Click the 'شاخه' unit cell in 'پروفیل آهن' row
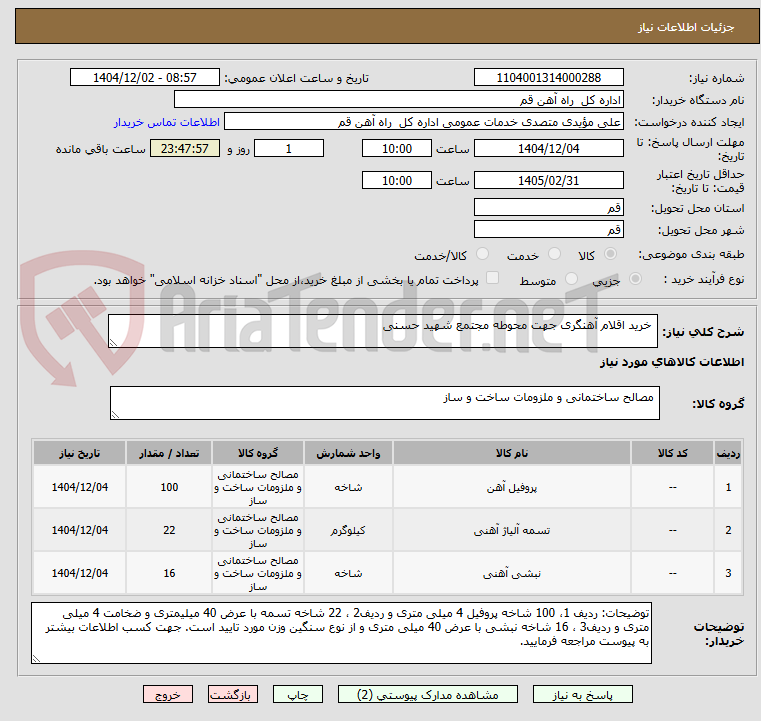This screenshot has height=721, width=761. click(x=348, y=487)
